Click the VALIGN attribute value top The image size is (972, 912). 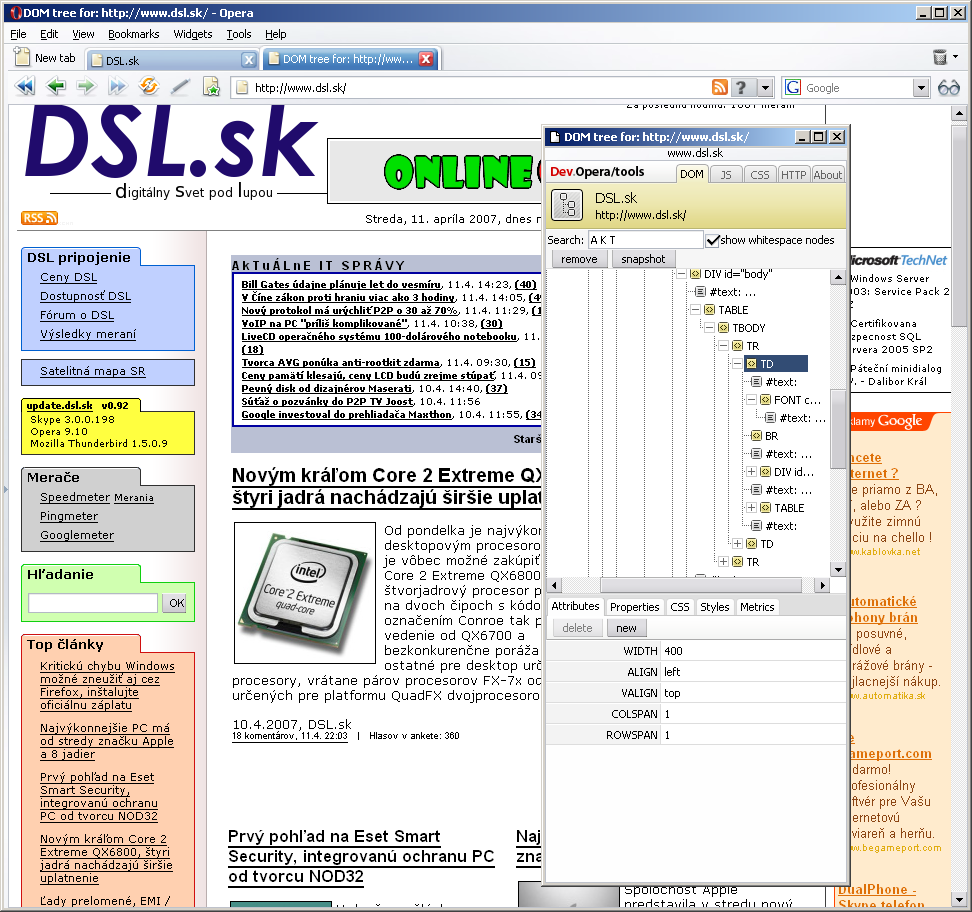[x=672, y=693]
